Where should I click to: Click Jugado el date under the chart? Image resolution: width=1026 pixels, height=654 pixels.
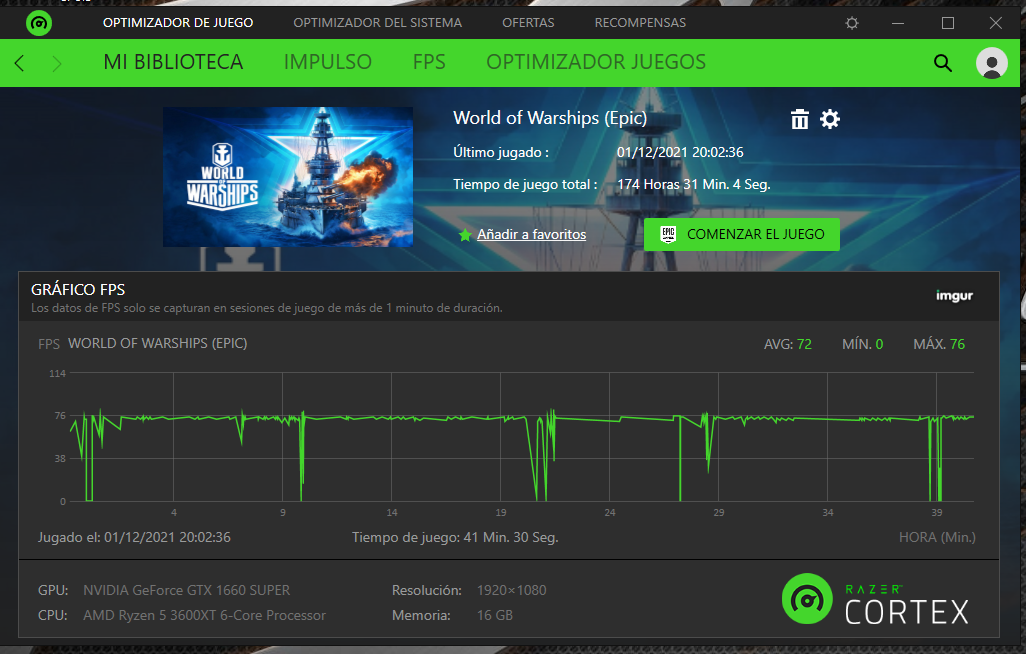[x=134, y=537]
